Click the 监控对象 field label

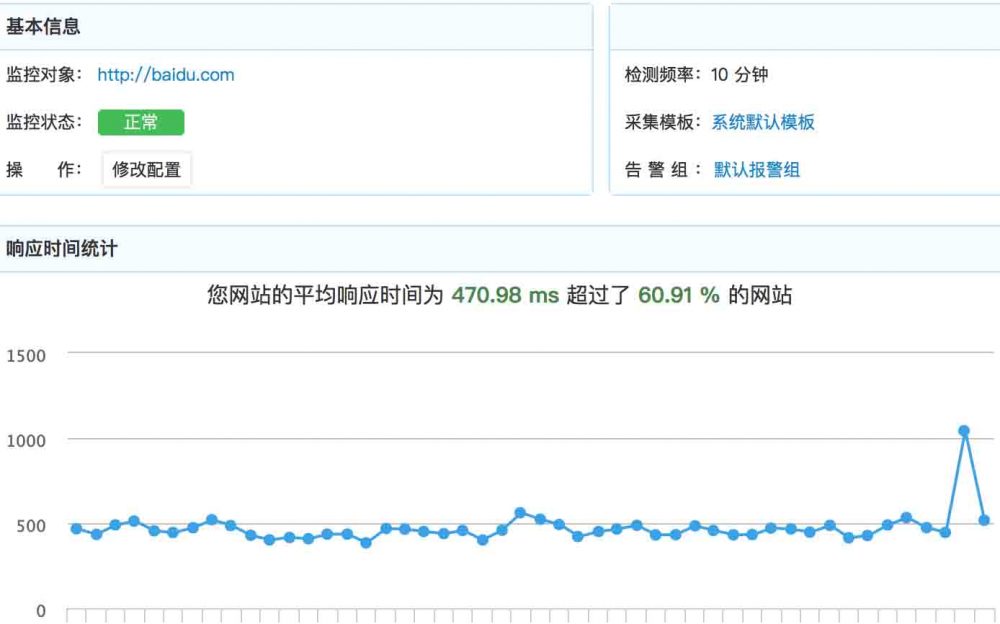pyautogui.click(x=45, y=74)
